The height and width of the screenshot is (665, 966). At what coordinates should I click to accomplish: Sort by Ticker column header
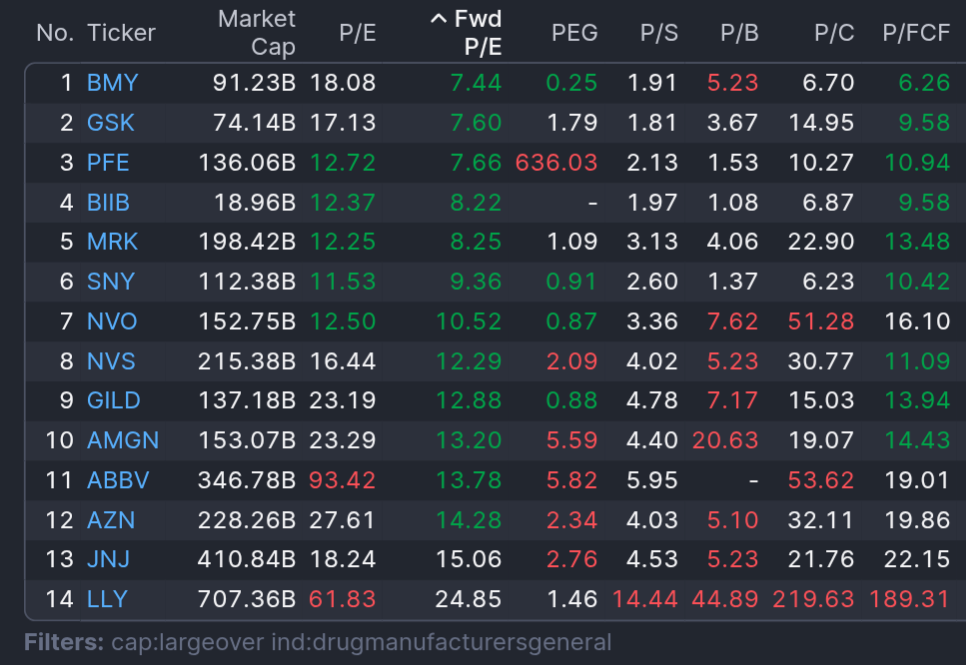(121, 33)
